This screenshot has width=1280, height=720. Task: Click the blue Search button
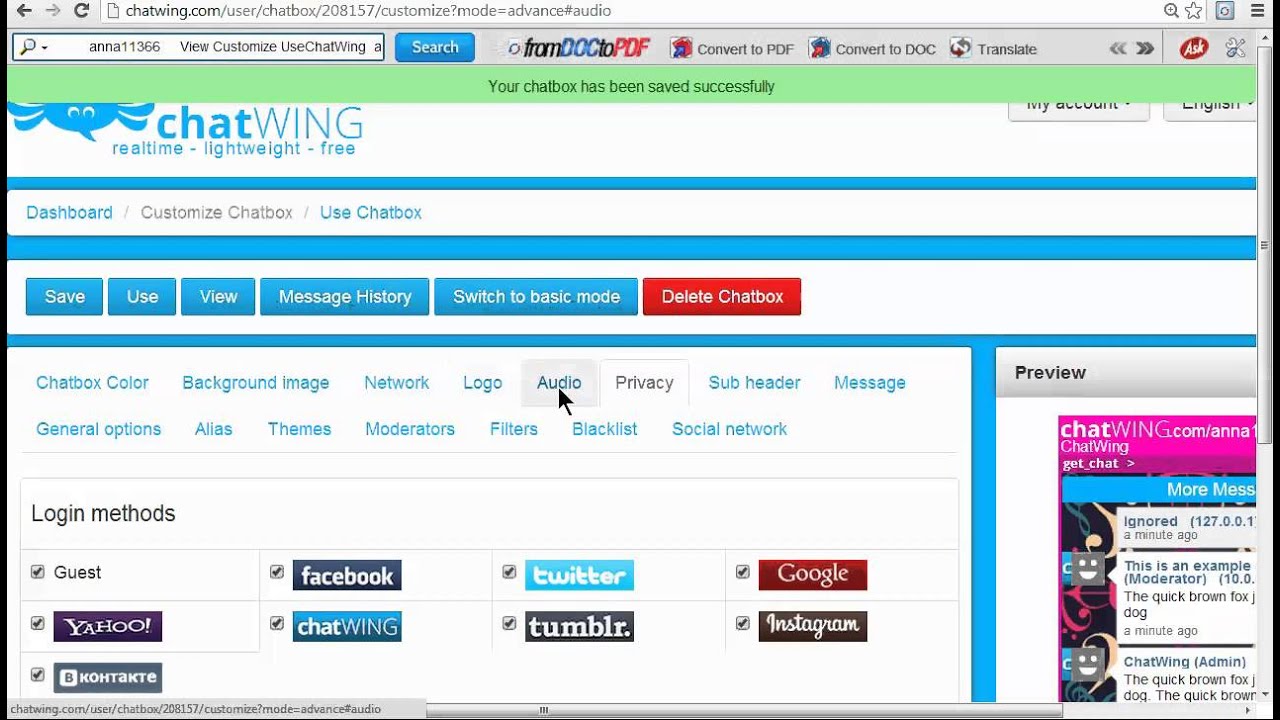[435, 47]
